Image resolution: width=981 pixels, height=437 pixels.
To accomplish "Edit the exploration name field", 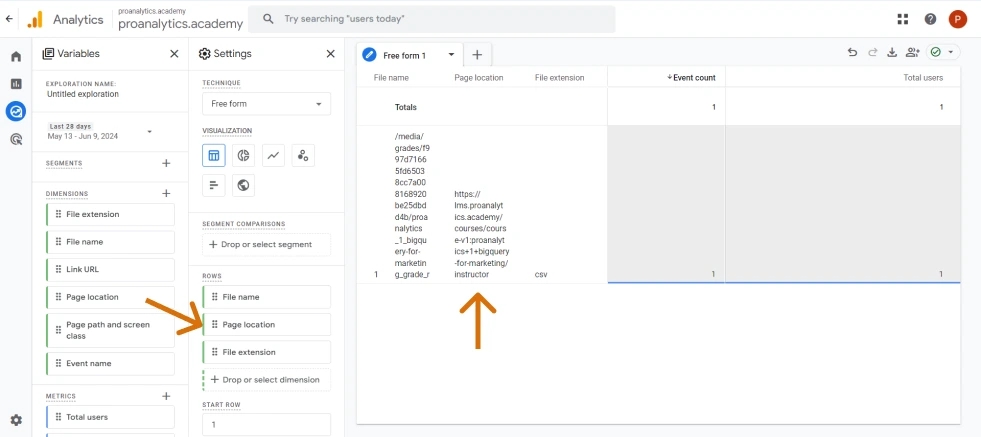I will point(83,94).
